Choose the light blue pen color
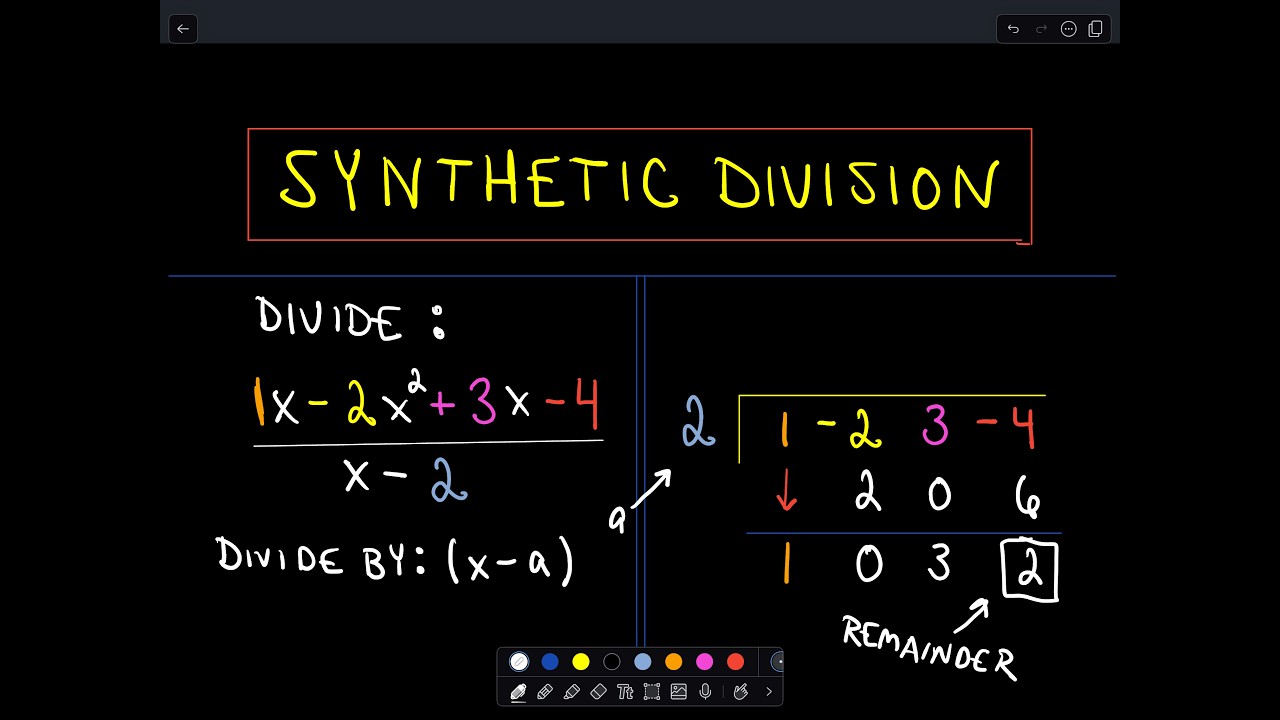This screenshot has height=720, width=1280. (x=643, y=661)
